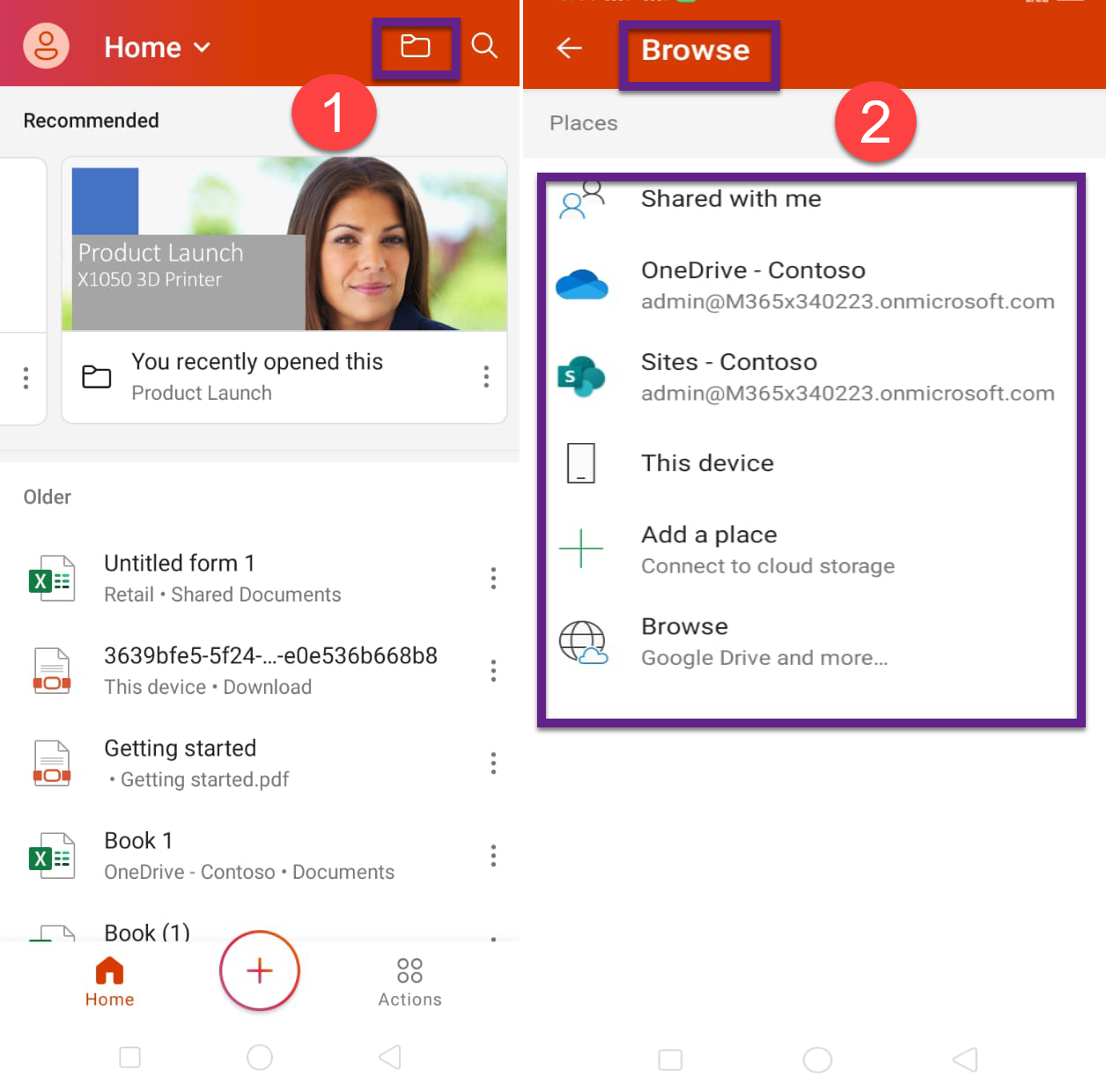Open the folder browse icon in header
1106x1092 pixels.
pyautogui.click(x=415, y=46)
